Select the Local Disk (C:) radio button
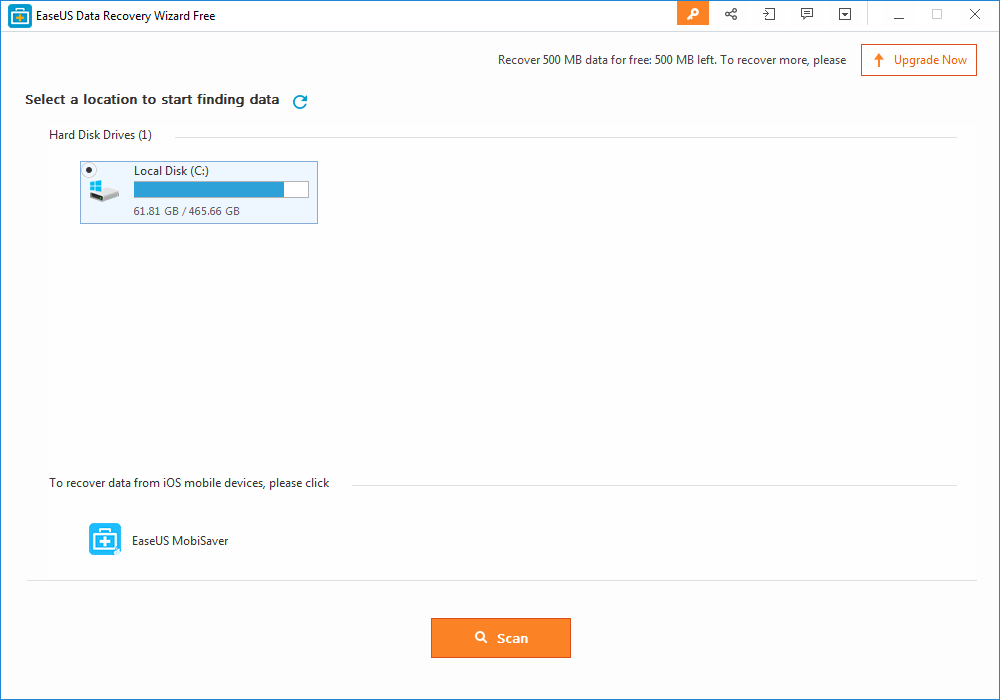The height and width of the screenshot is (700, 1000). (89, 170)
